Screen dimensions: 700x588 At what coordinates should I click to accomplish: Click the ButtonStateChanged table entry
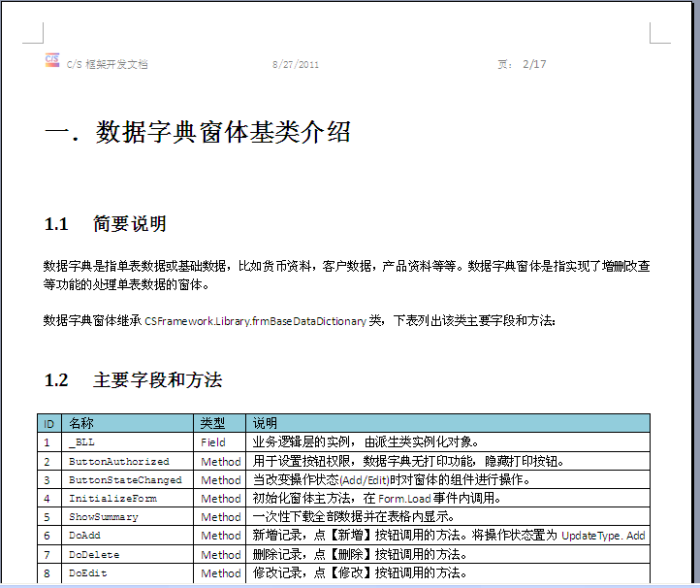pos(125,480)
